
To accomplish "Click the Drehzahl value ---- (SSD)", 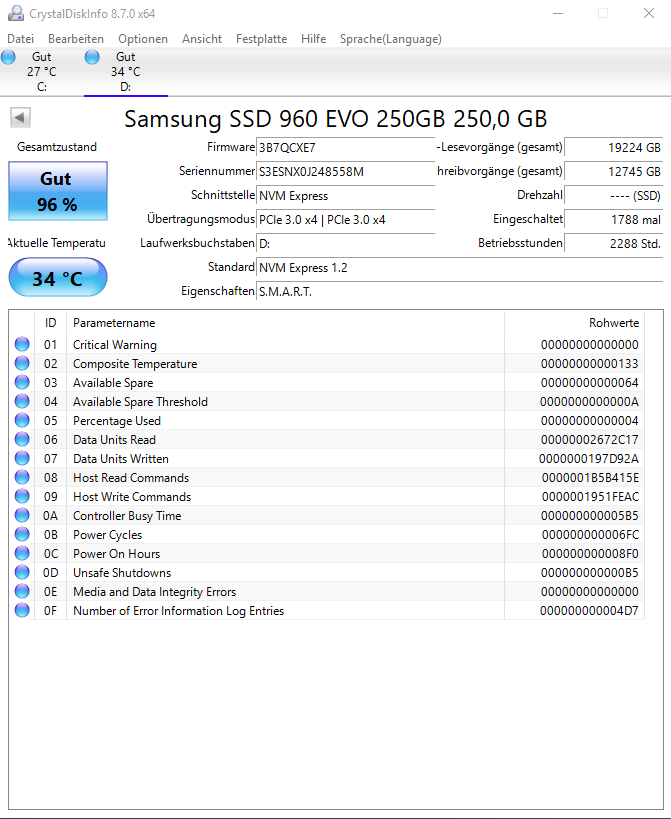I will pyautogui.click(x=614, y=196).
